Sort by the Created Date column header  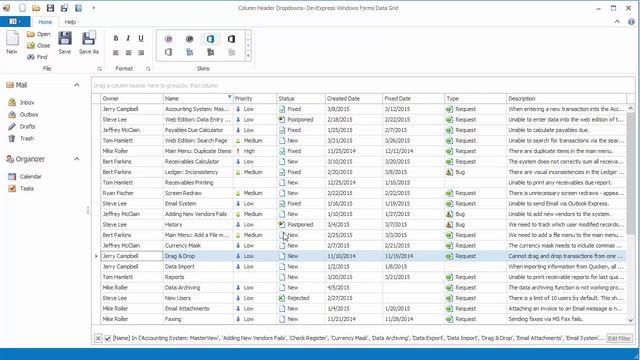pyautogui.click(x=354, y=98)
